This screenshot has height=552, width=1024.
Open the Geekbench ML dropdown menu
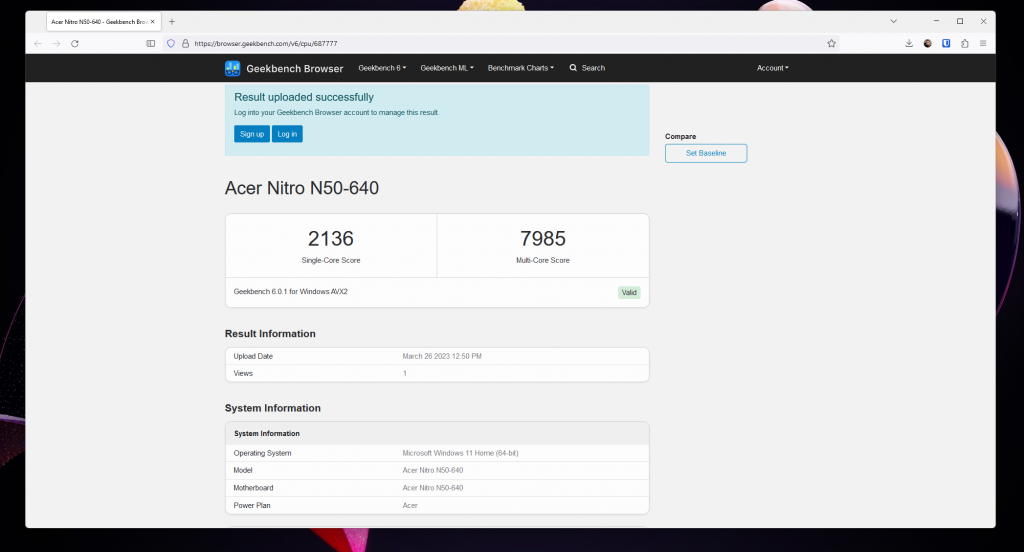coord(447,68)
